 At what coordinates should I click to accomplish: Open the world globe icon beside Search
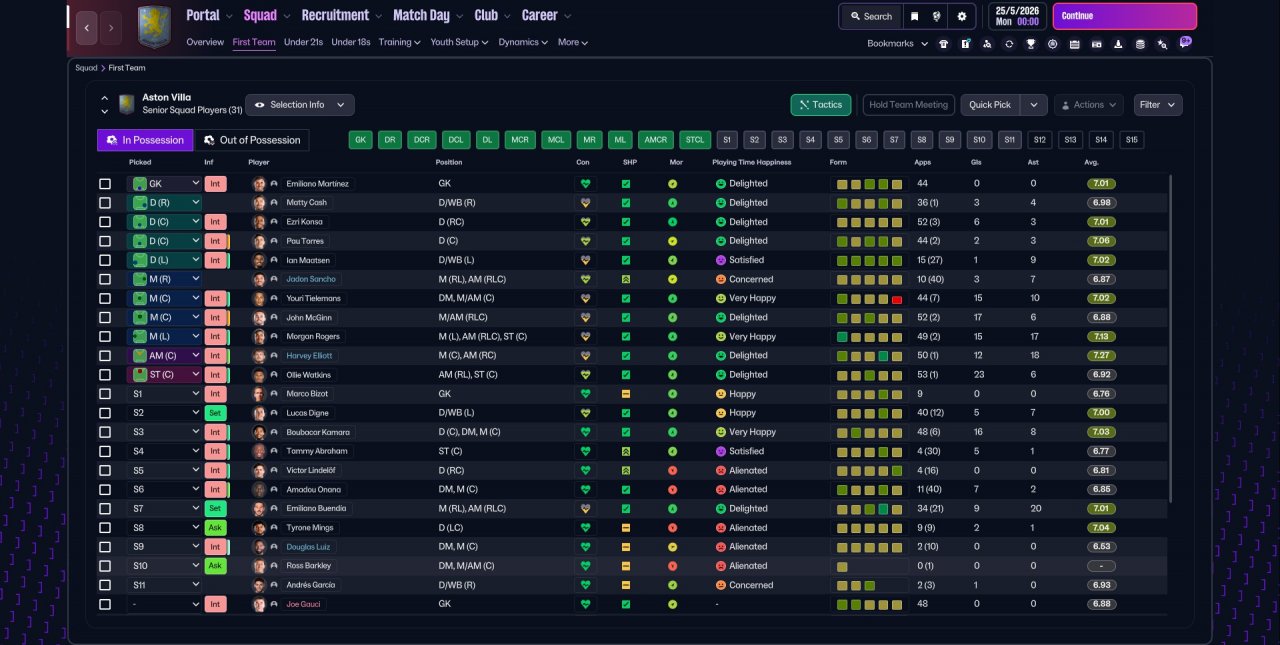pyautogui.click(x=937, y=16)
